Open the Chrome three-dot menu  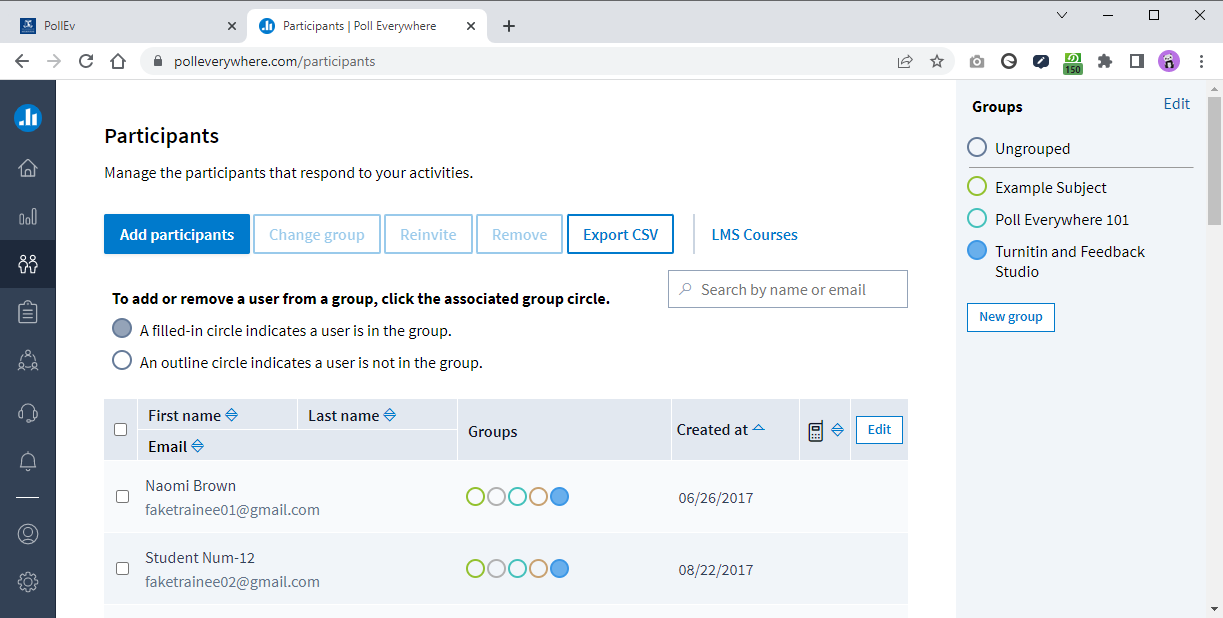coord(1201,61)
